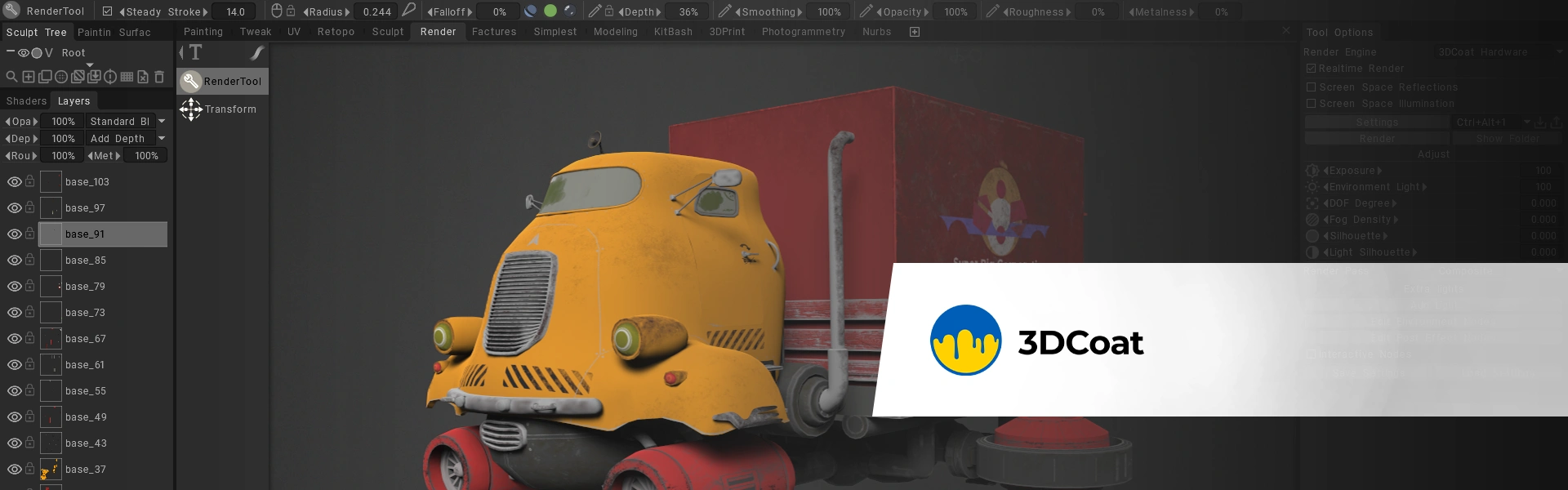Click the lock icon next to Radius
The height and width of the screenshot is (490, 1568).
point(291,11)
